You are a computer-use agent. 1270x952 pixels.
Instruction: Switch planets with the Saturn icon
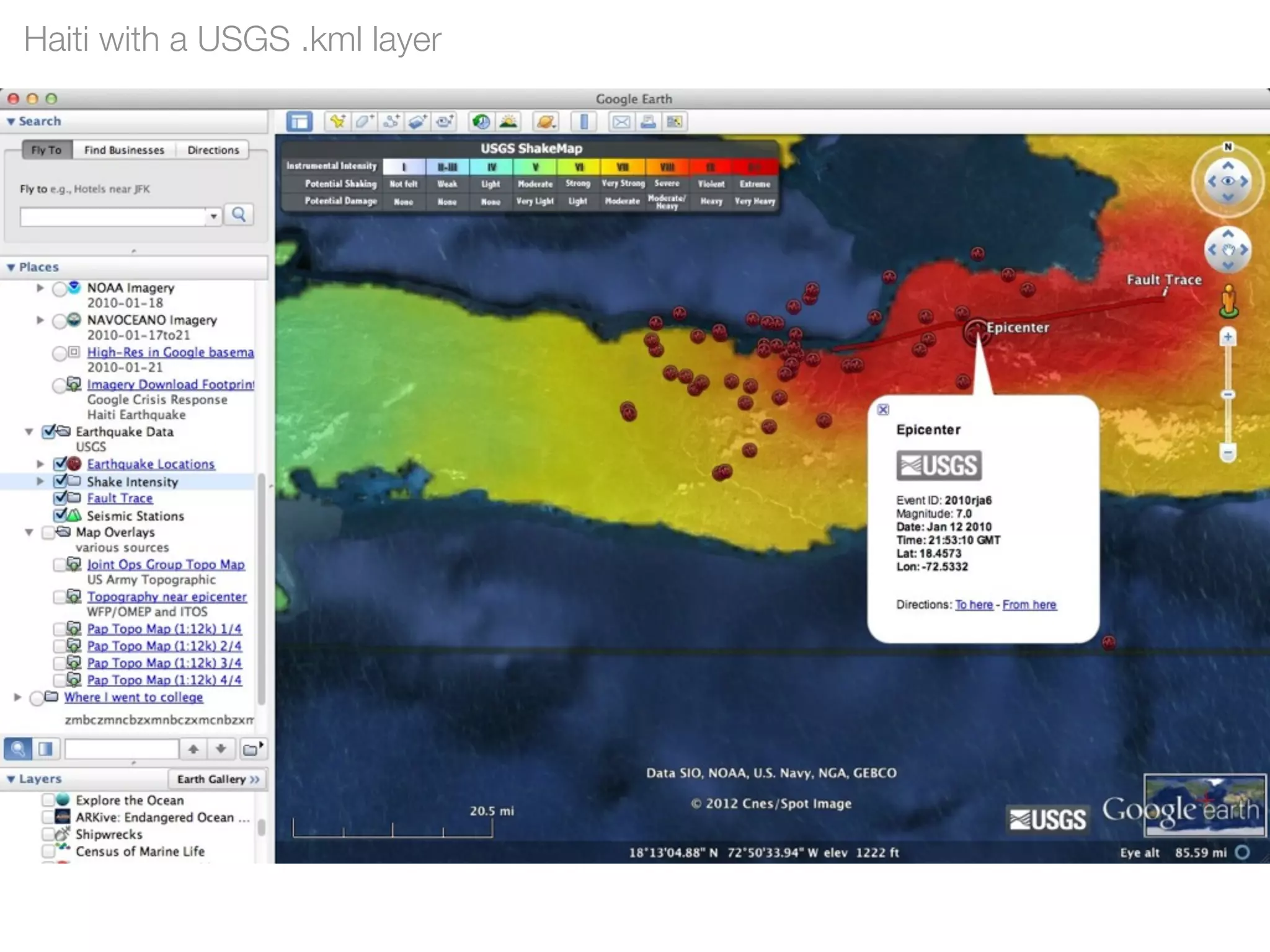[x=546, y=121]
